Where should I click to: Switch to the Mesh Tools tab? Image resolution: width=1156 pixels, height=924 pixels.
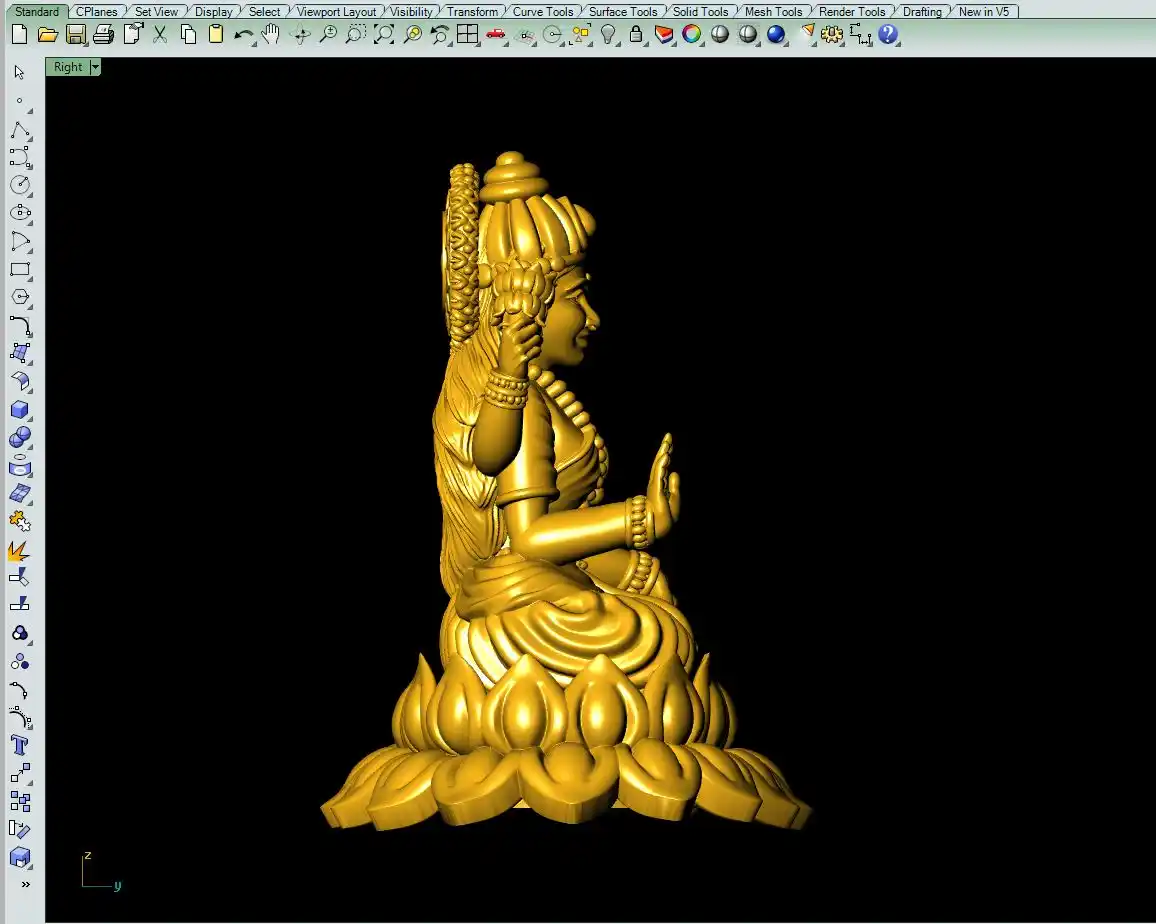pos(773,12)
